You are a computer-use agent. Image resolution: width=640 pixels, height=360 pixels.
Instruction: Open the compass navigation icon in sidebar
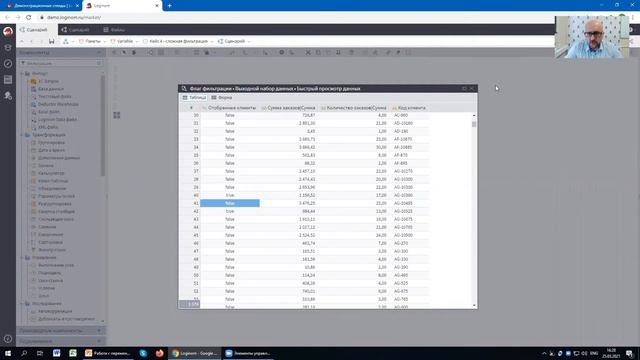tap(8, 64)
